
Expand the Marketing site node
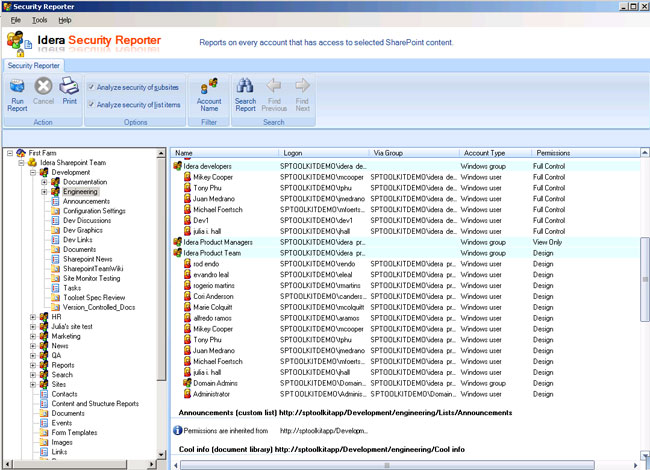click(33, 336)
